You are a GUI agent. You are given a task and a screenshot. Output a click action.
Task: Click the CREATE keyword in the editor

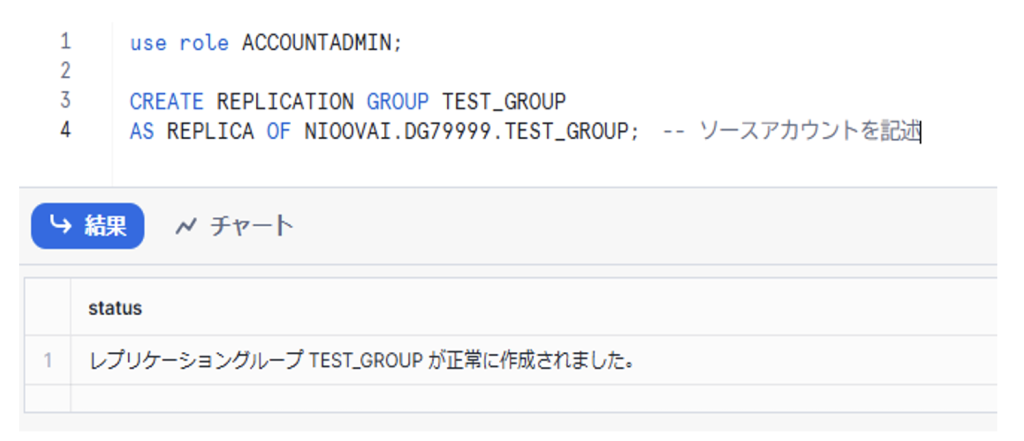(x=166, y=101)
